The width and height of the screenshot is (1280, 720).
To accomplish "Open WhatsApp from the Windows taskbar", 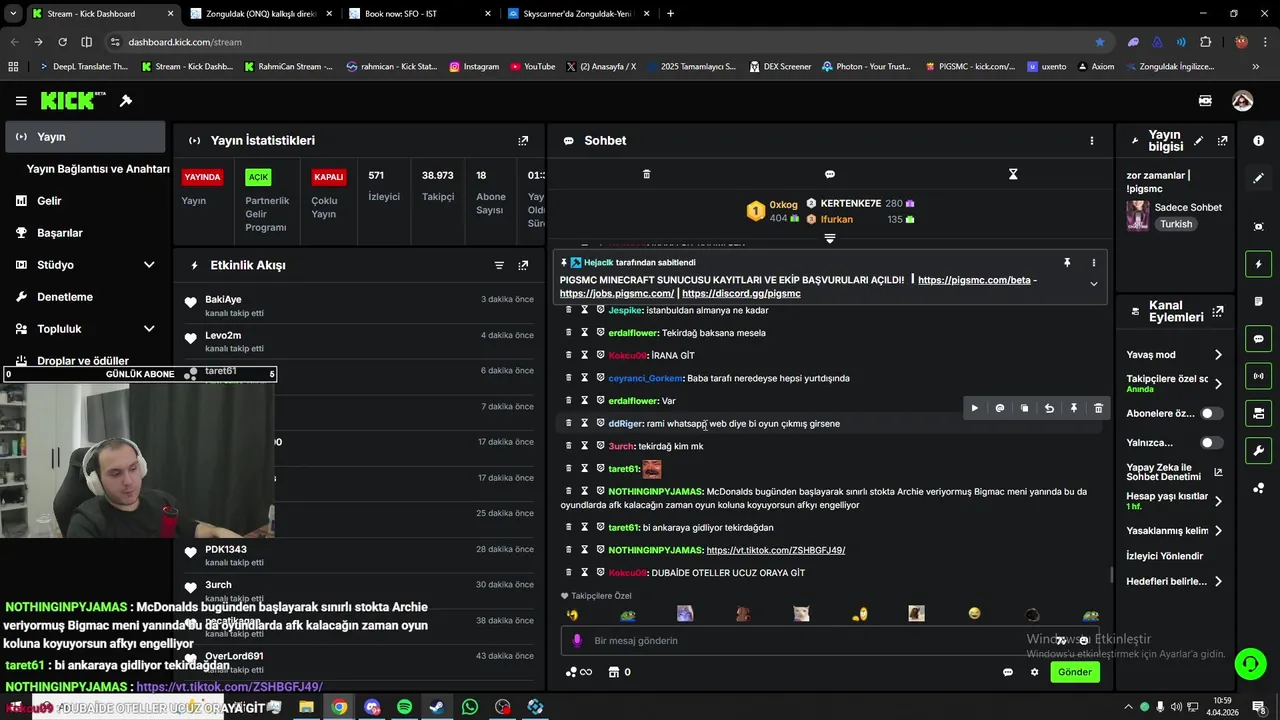I will (470, 707).
